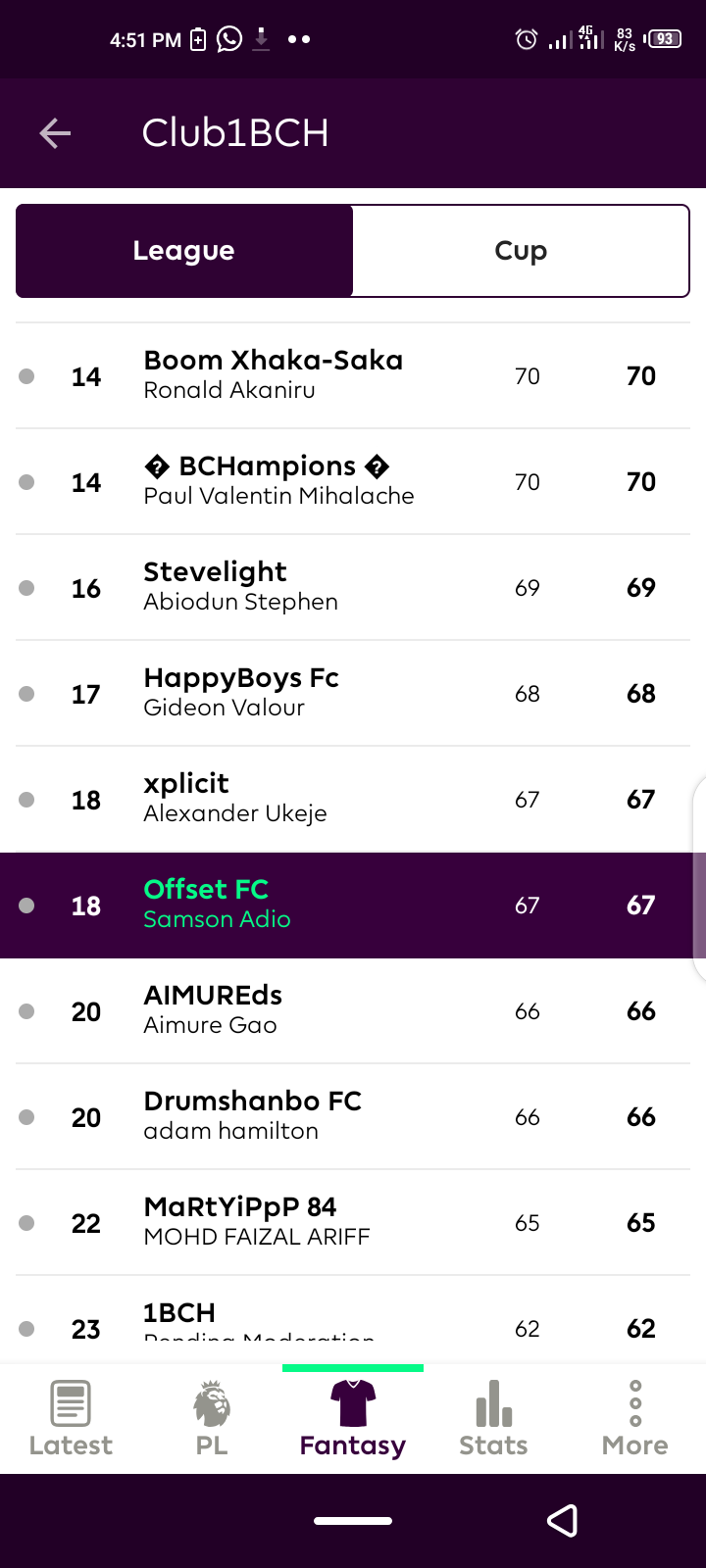
Task: Tap the WhatsApp notification icon in status bar
Action: 229,39
